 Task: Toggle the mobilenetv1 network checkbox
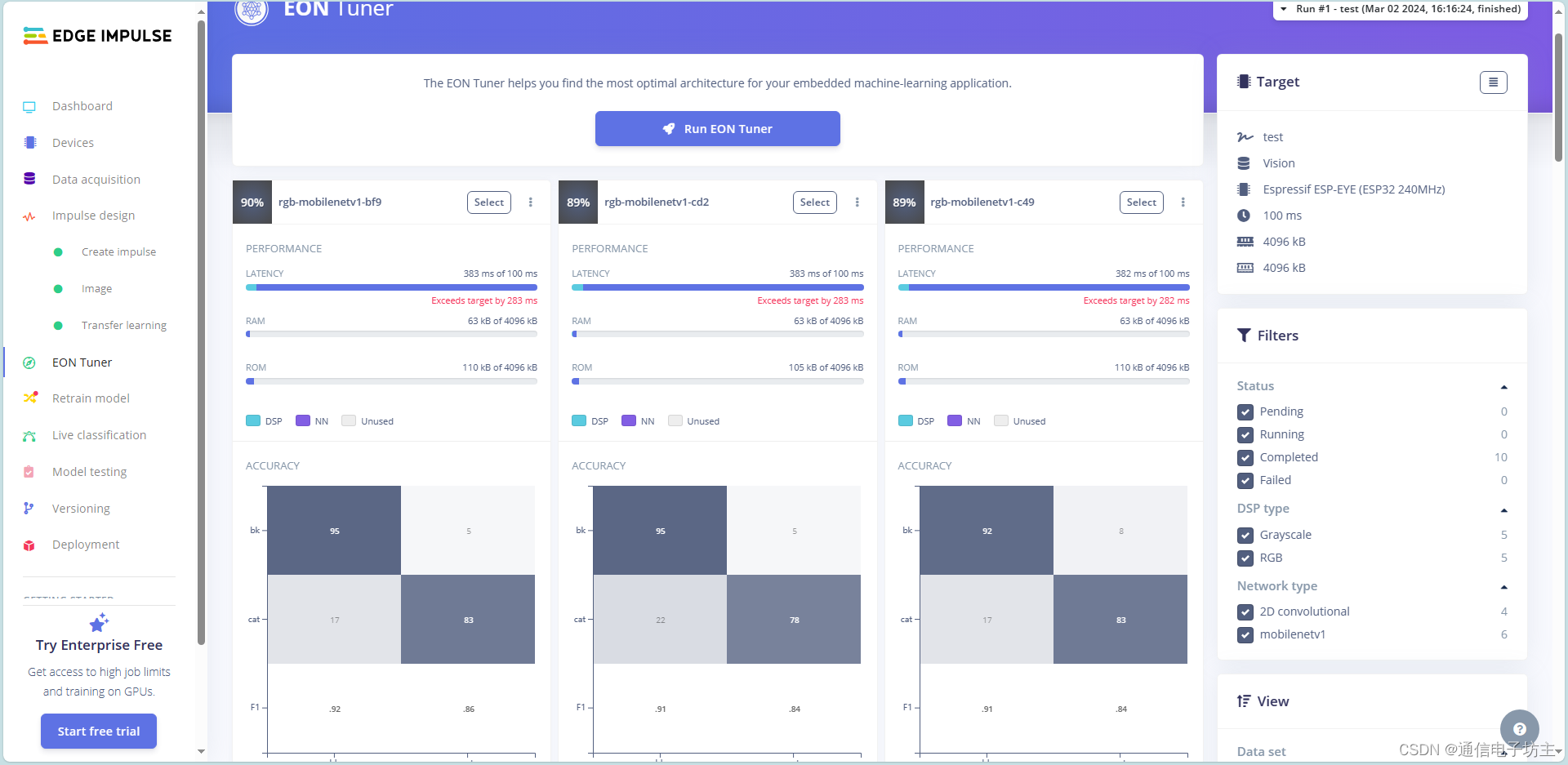pos(1245,635)
